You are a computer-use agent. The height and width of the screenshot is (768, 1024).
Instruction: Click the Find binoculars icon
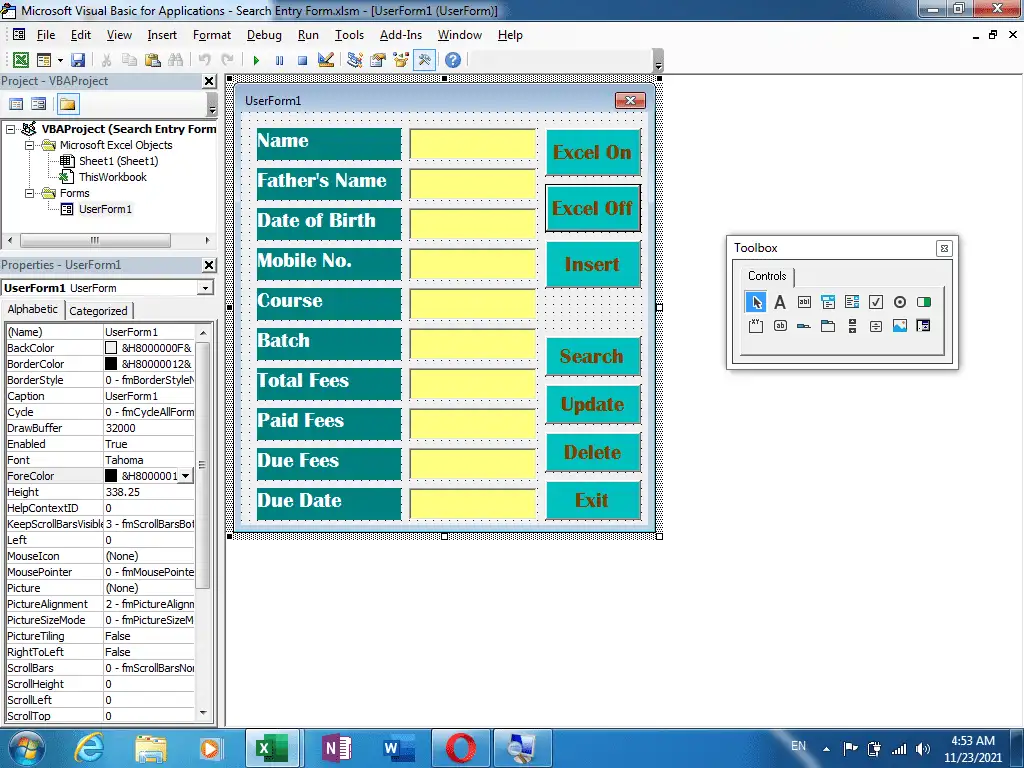pos(175,60)
